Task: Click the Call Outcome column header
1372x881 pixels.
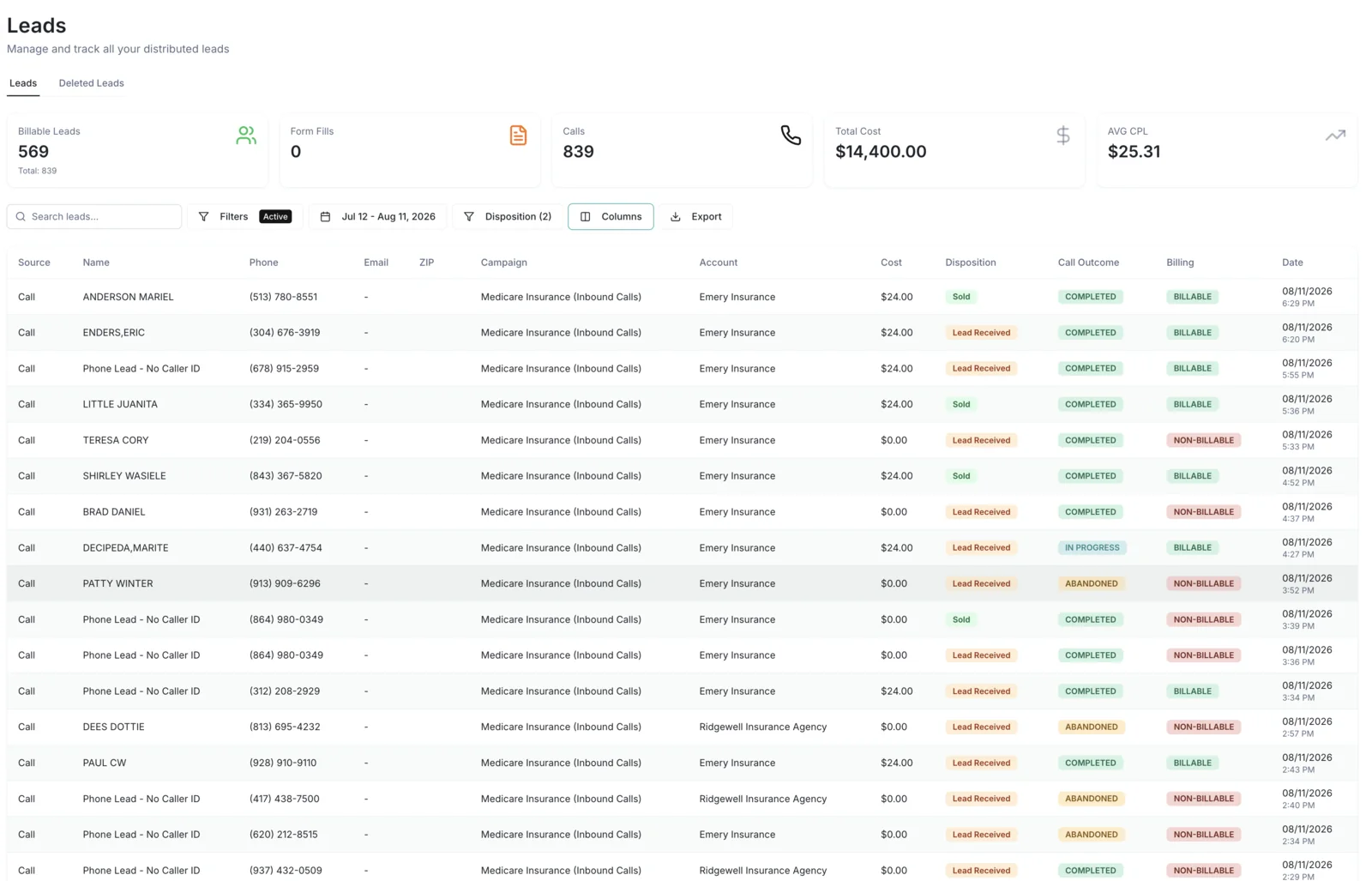Action: [1088, 262]
